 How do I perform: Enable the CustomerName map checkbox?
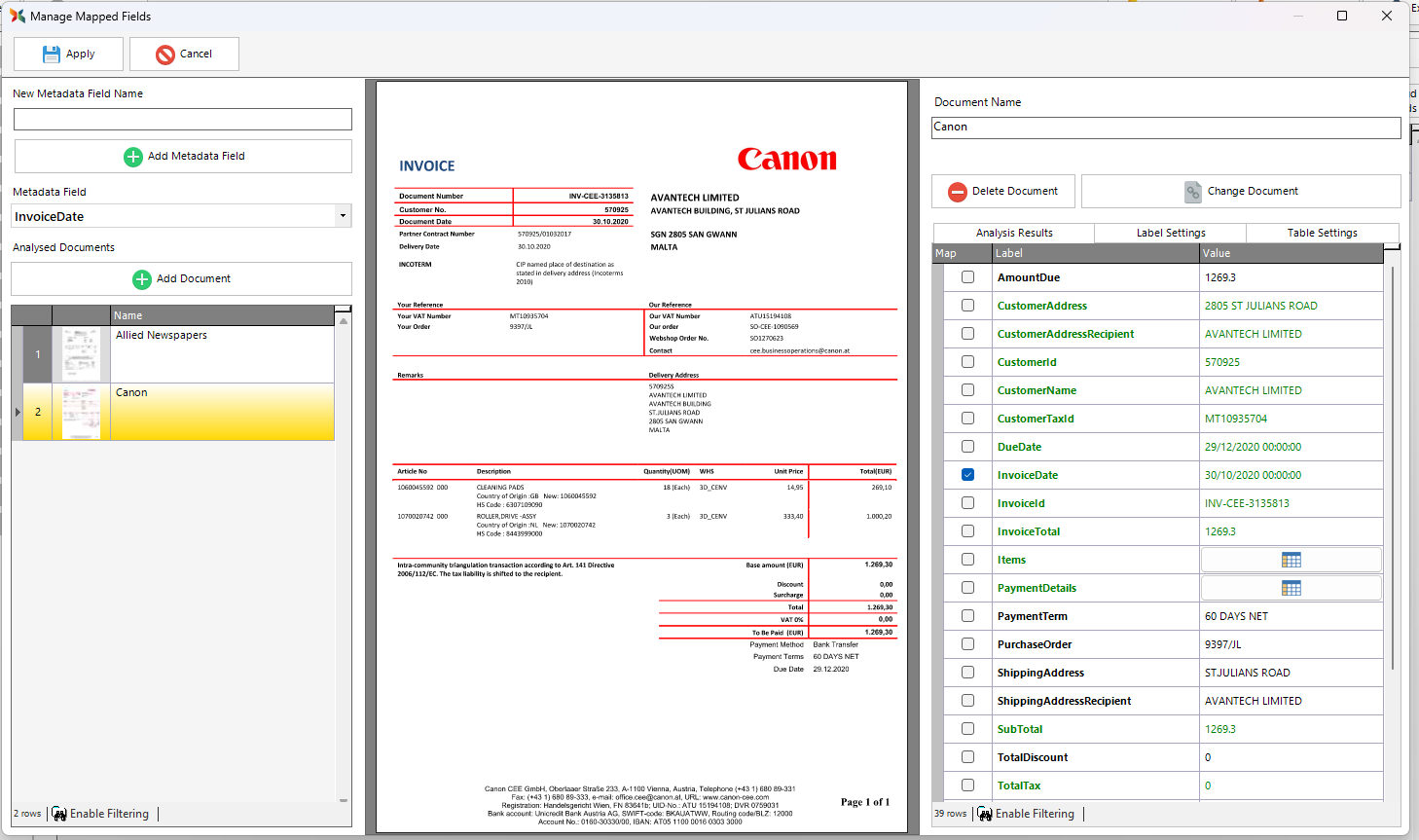967,390
